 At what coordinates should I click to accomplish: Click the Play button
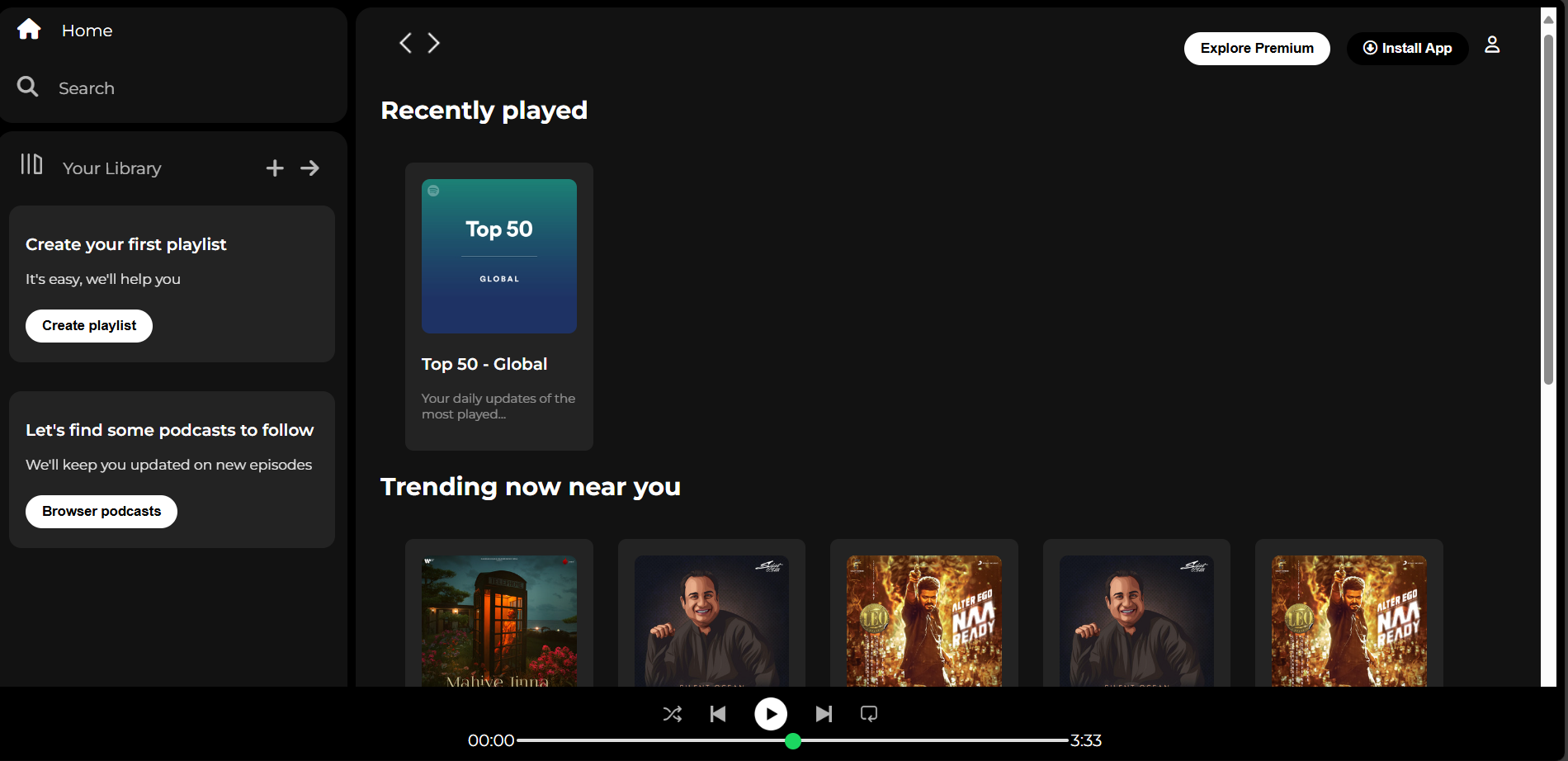[x=771, y=714]
